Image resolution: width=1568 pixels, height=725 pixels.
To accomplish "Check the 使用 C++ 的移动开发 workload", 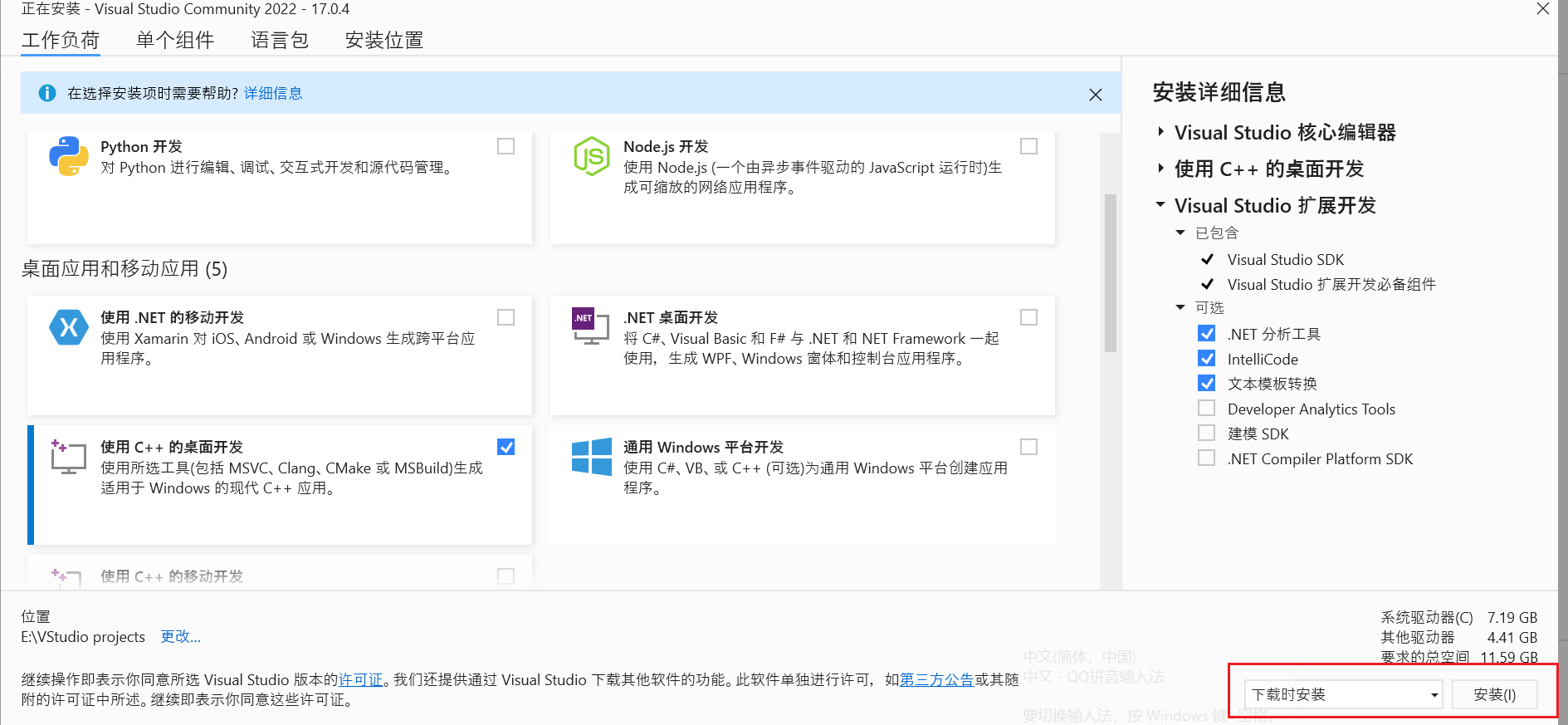I will 506,576.
